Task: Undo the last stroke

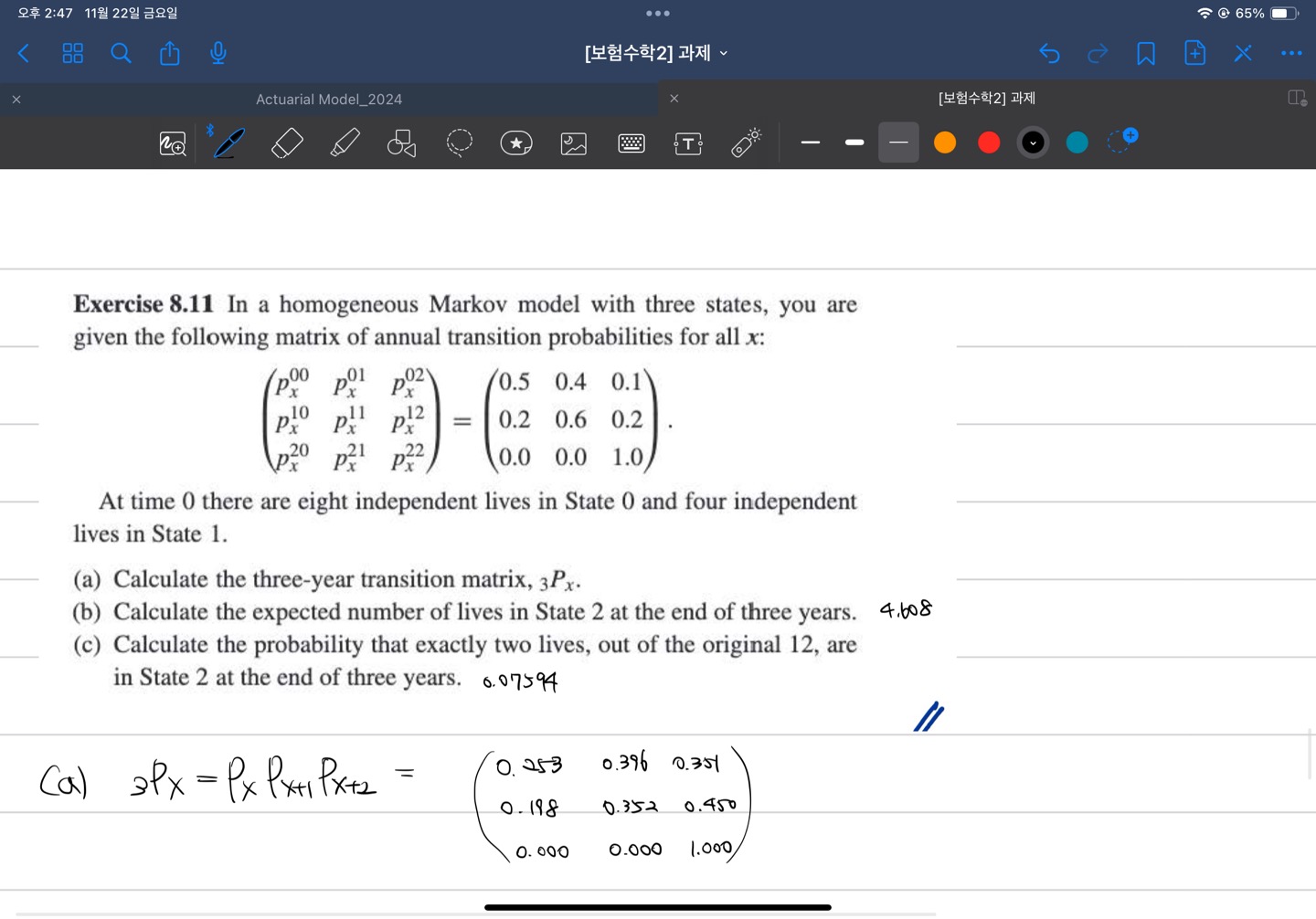Action: 1049,54
